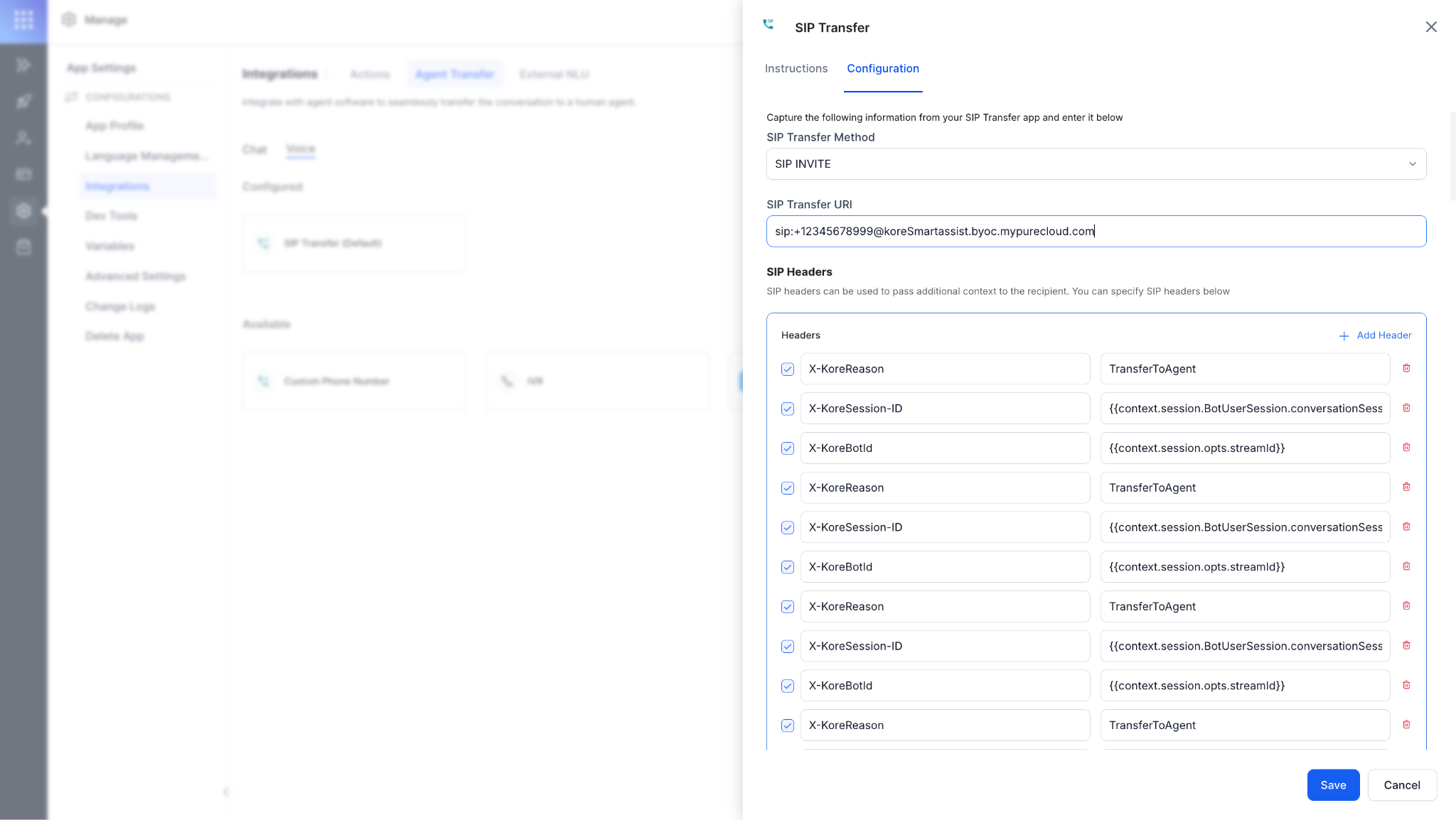The image size is (1456, 820).
Task: Disable the first X-KoreBotId header checkbox
Action: (x=788, y=448)
